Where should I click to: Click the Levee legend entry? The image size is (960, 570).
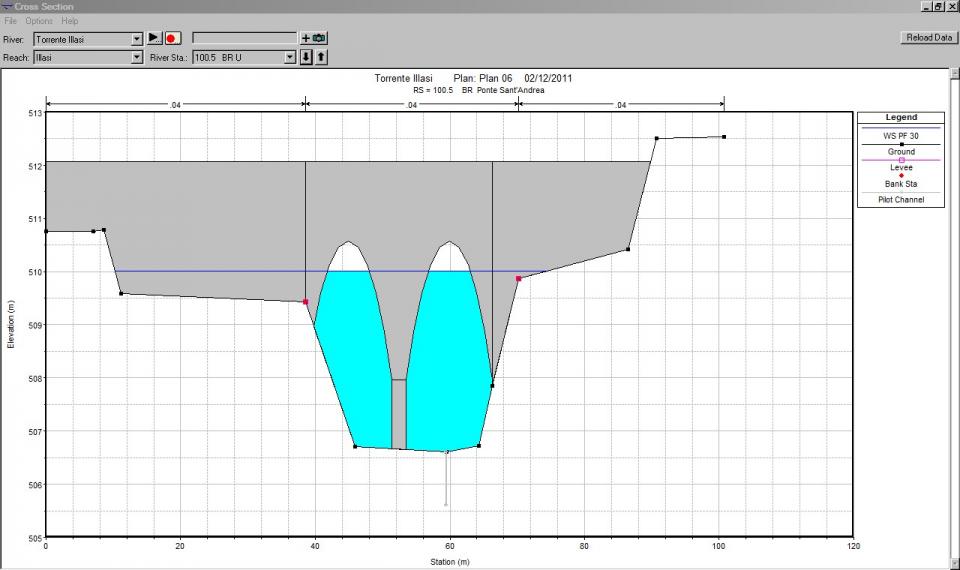(901, 168)
